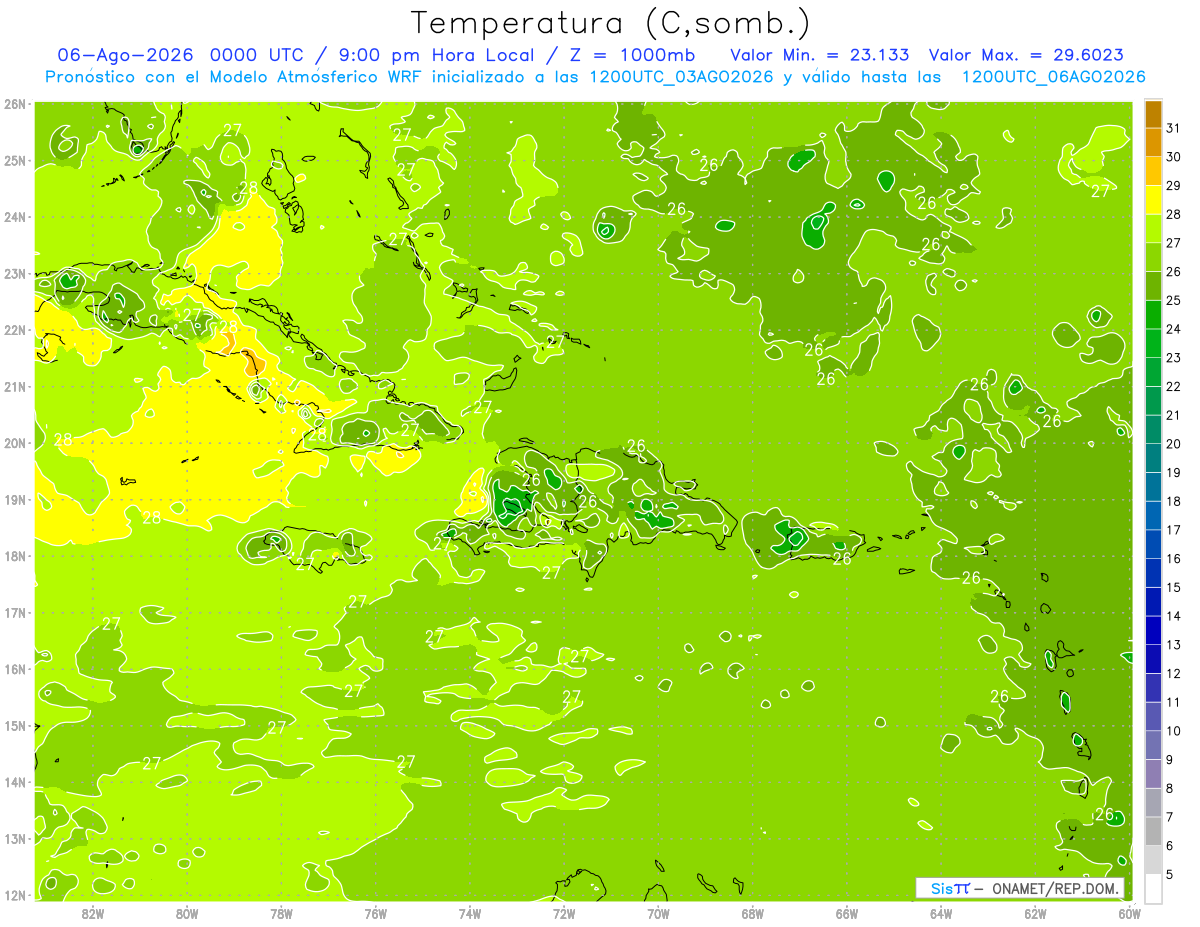
Task: Click the 26N latitude label
Action: 16,104
